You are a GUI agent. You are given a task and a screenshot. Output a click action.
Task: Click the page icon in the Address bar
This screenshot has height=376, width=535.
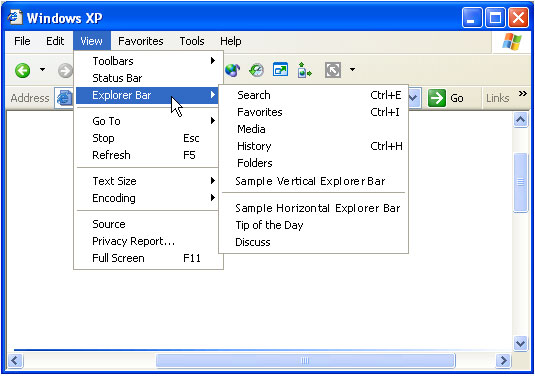tap(64, 98)
